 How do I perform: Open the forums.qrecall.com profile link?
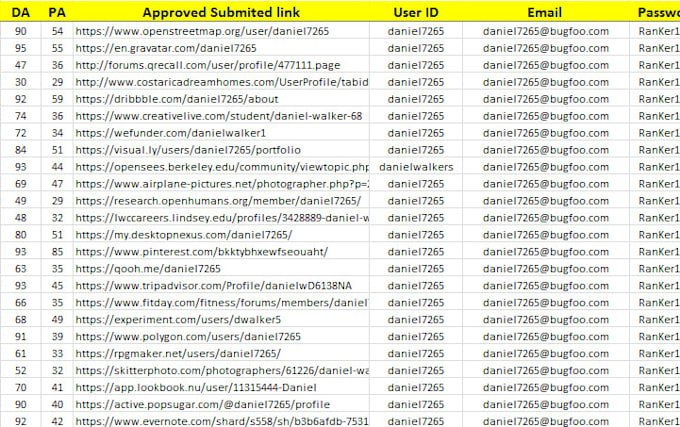click(208, 65)
